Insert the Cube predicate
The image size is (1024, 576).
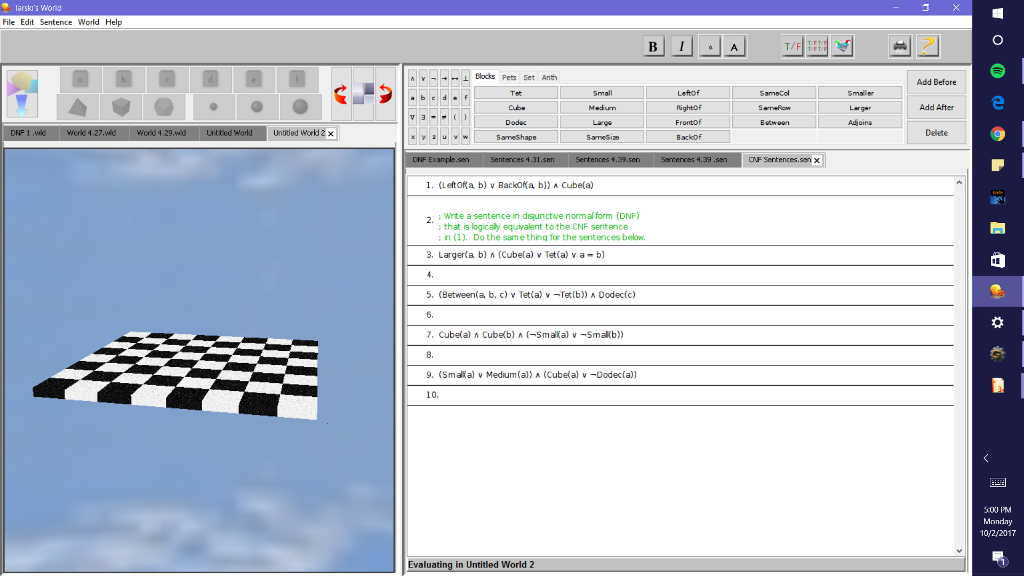point(516,108)
